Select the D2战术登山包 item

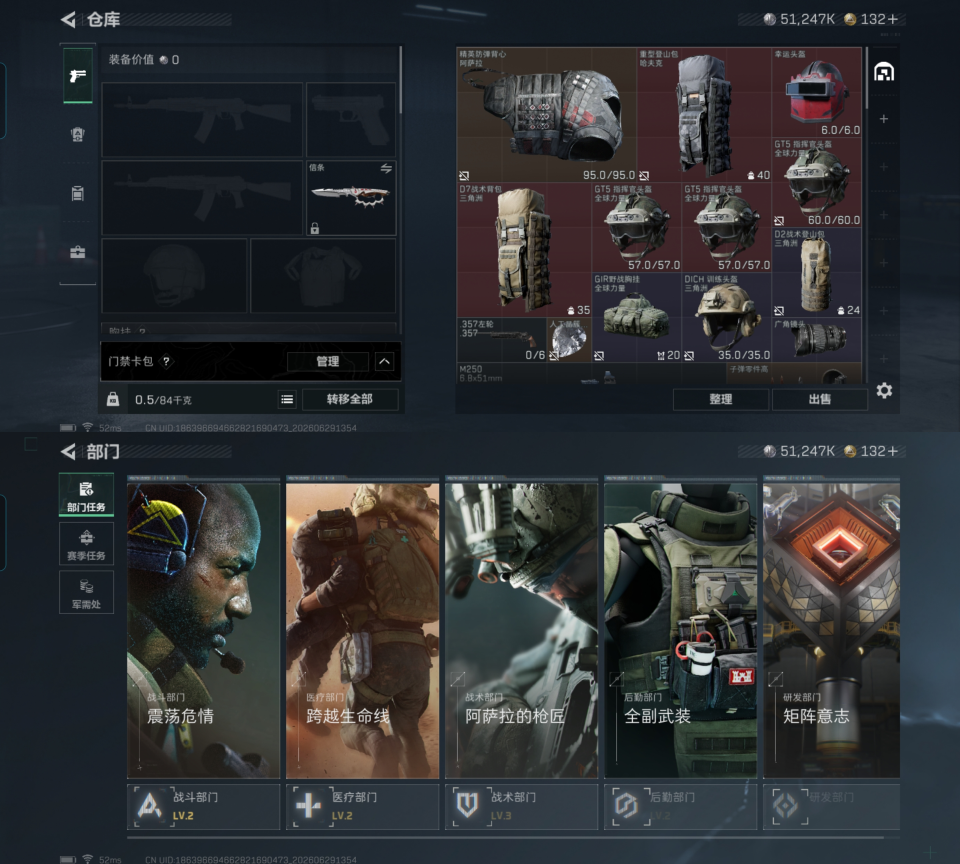(x=817, y=272)
